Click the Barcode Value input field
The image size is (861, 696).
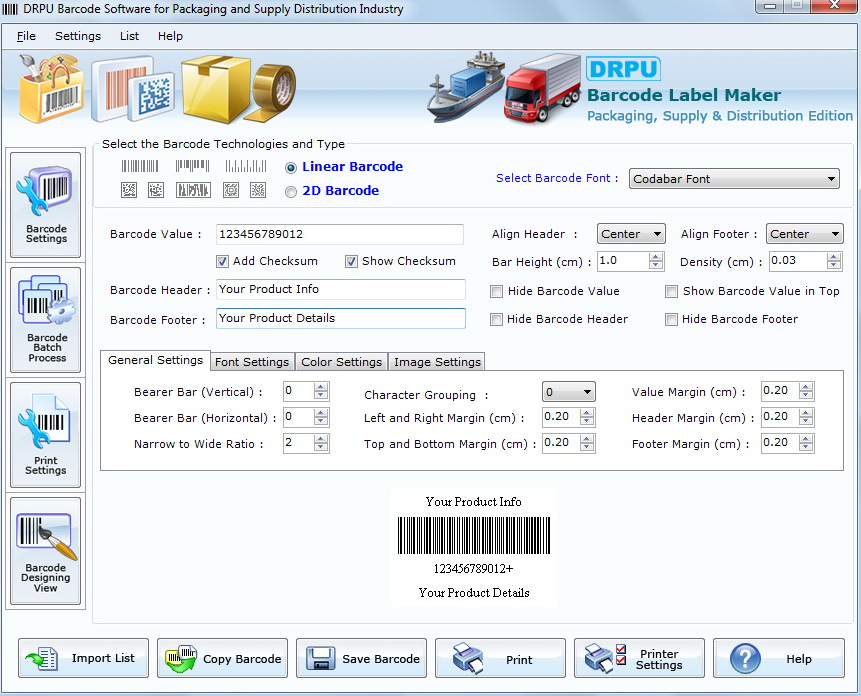[x=339, y=234]
